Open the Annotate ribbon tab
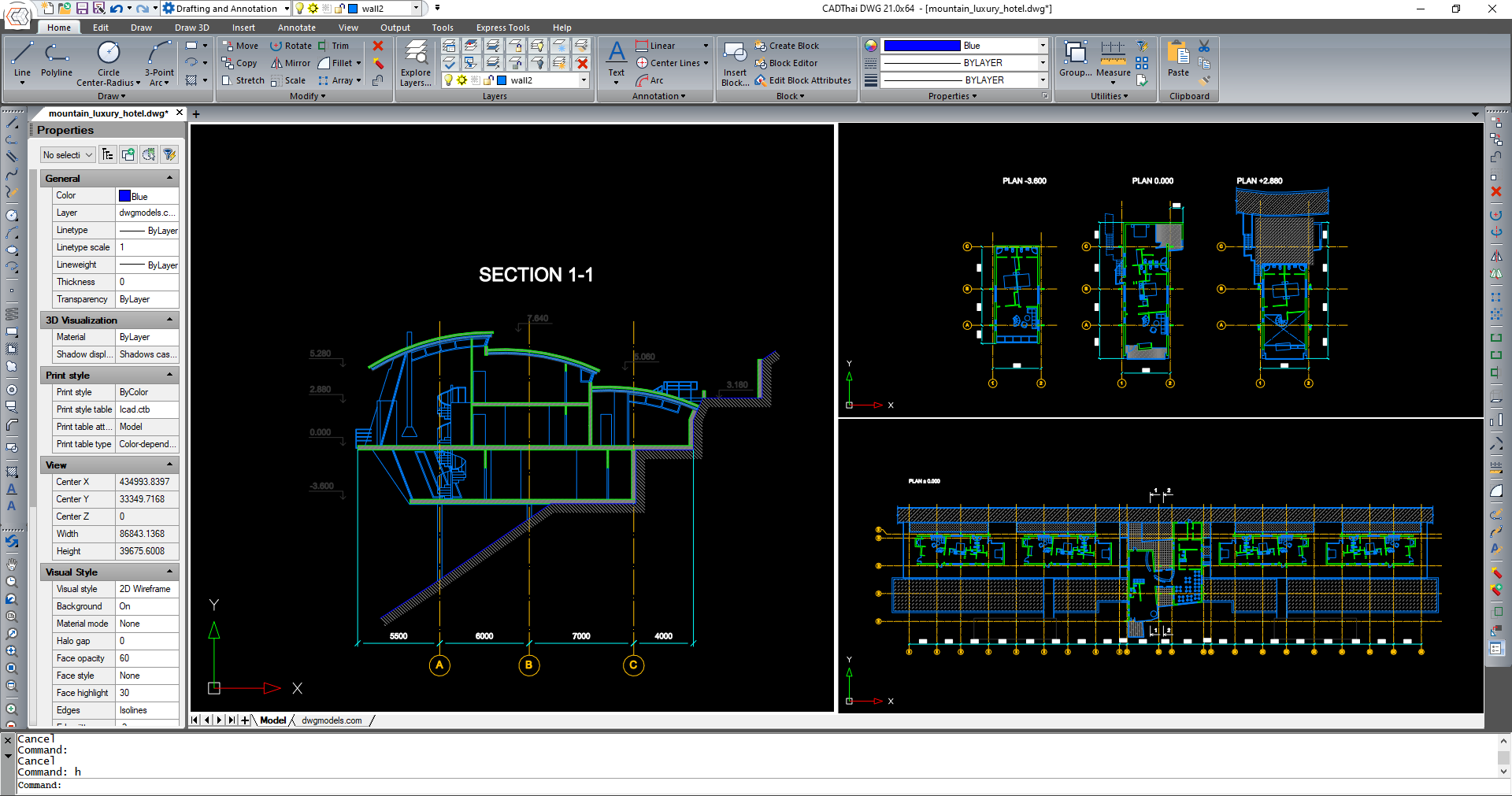Image resolution: width=1512 pixels, height=796 pixels. coord(297,28)
